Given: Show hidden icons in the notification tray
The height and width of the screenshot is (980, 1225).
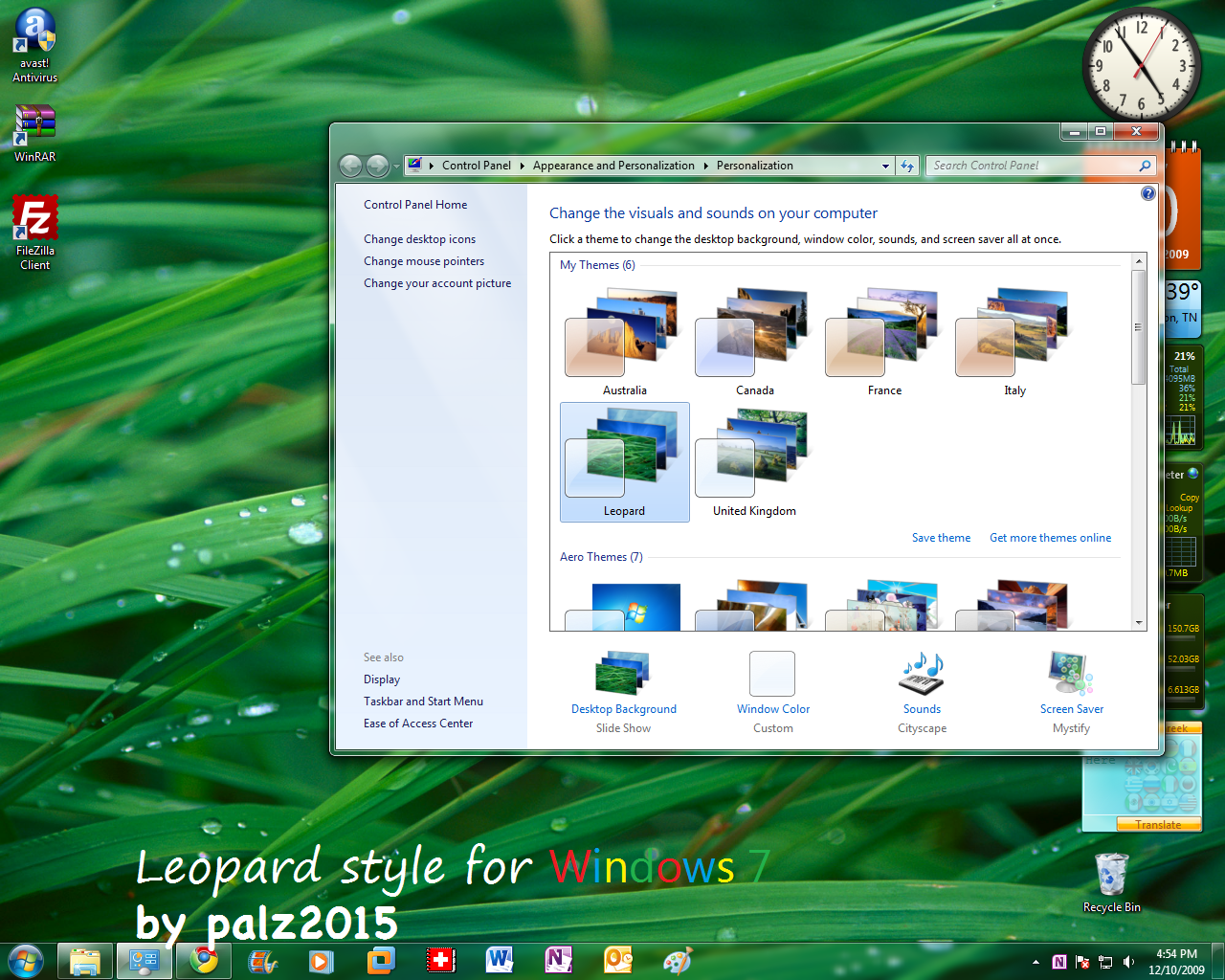Looking at the screenshot, I should [x=1036, y=960].
